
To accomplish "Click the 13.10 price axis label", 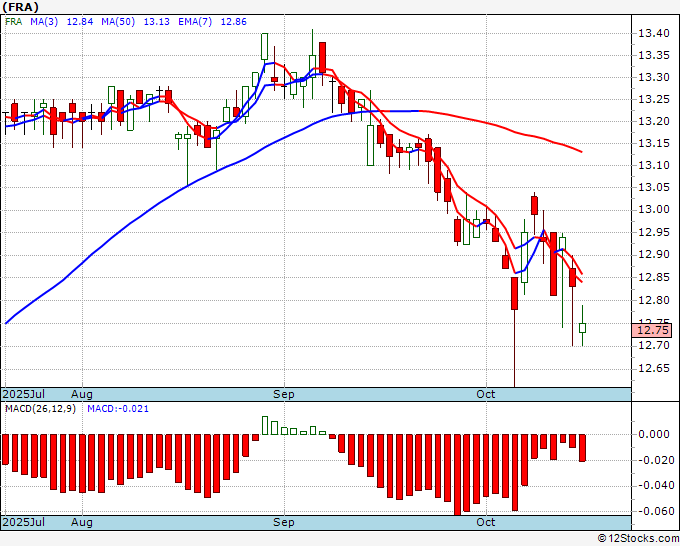I will point(654,165).
